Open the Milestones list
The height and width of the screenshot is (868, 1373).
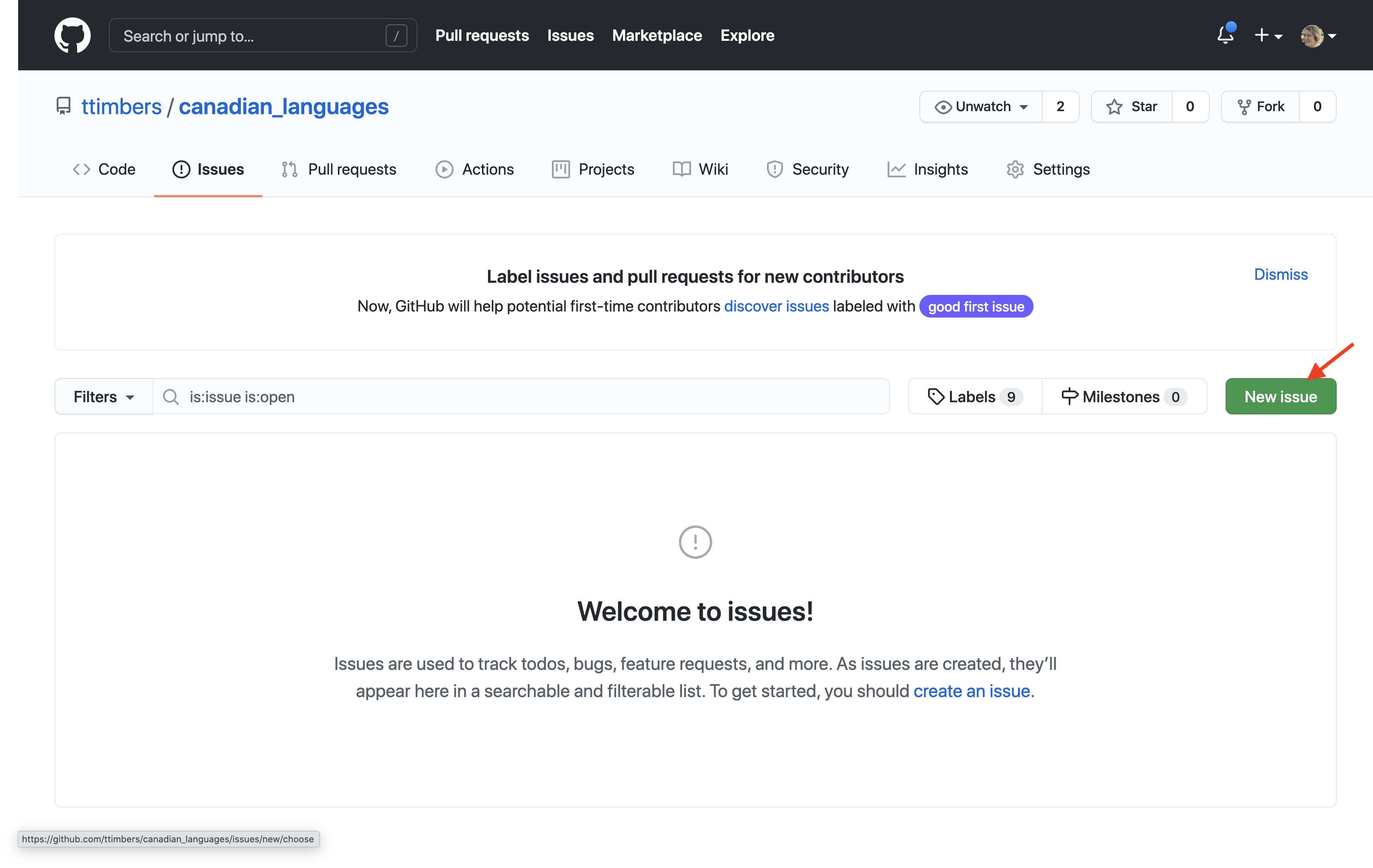(x=1124, y=396)
